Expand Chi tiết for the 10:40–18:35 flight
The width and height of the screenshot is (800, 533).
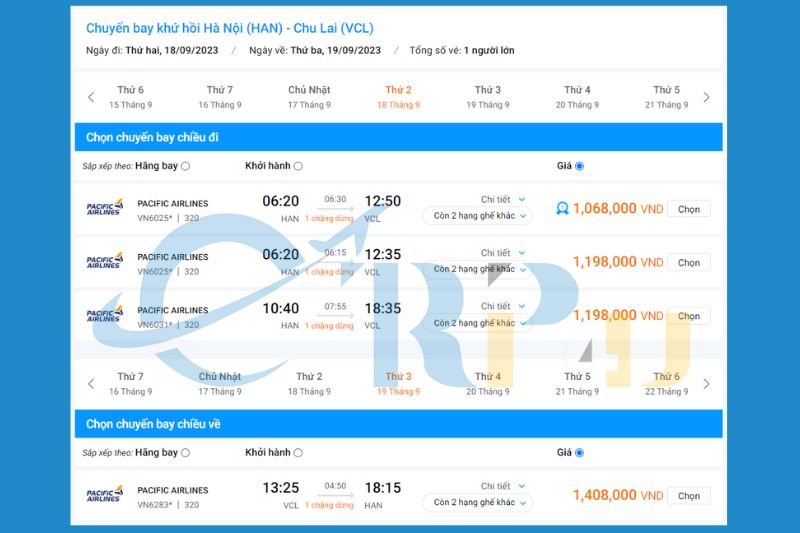click(x=503, y=306)
